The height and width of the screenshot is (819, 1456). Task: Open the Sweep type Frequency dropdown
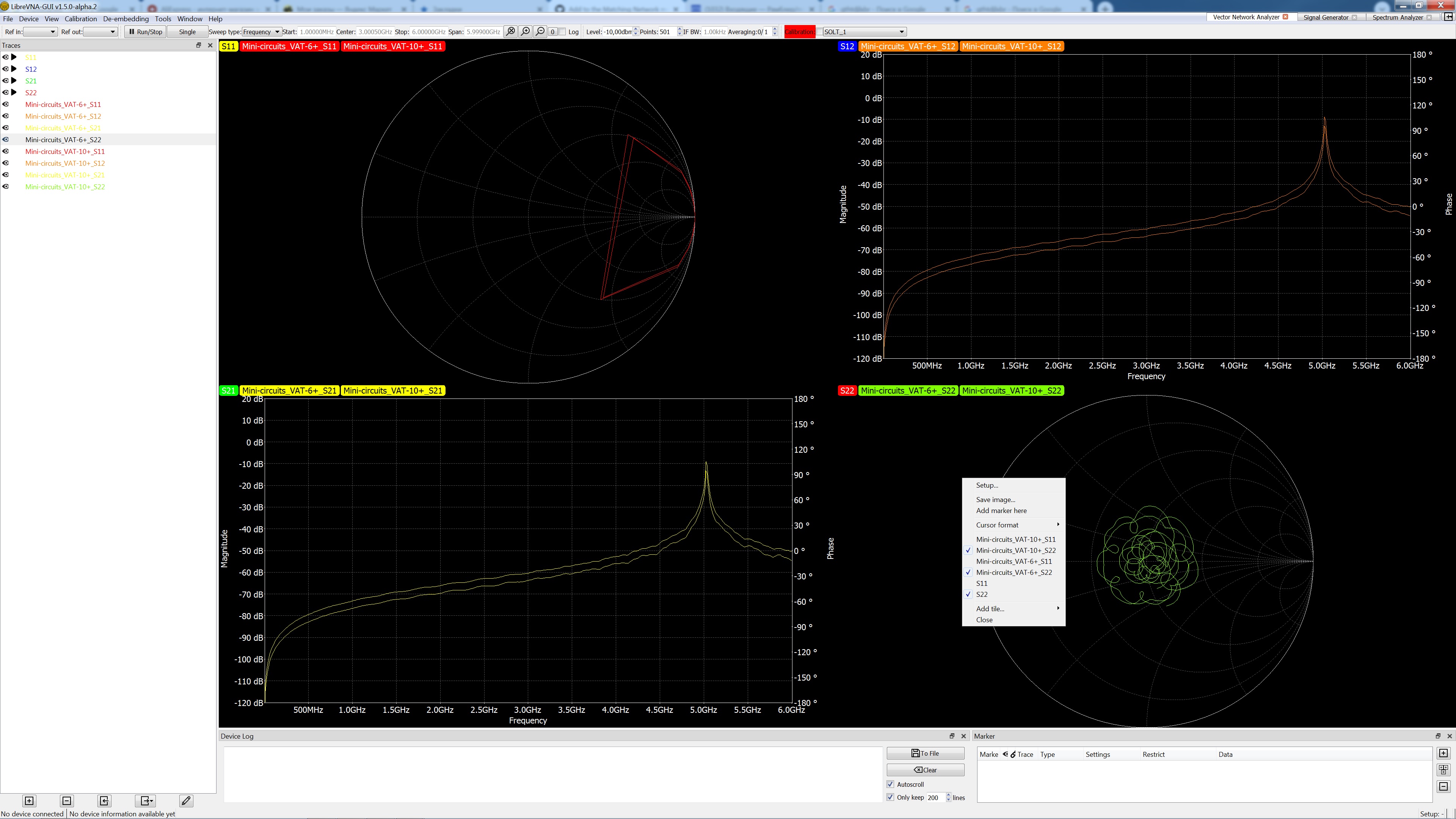coord(261,31)
